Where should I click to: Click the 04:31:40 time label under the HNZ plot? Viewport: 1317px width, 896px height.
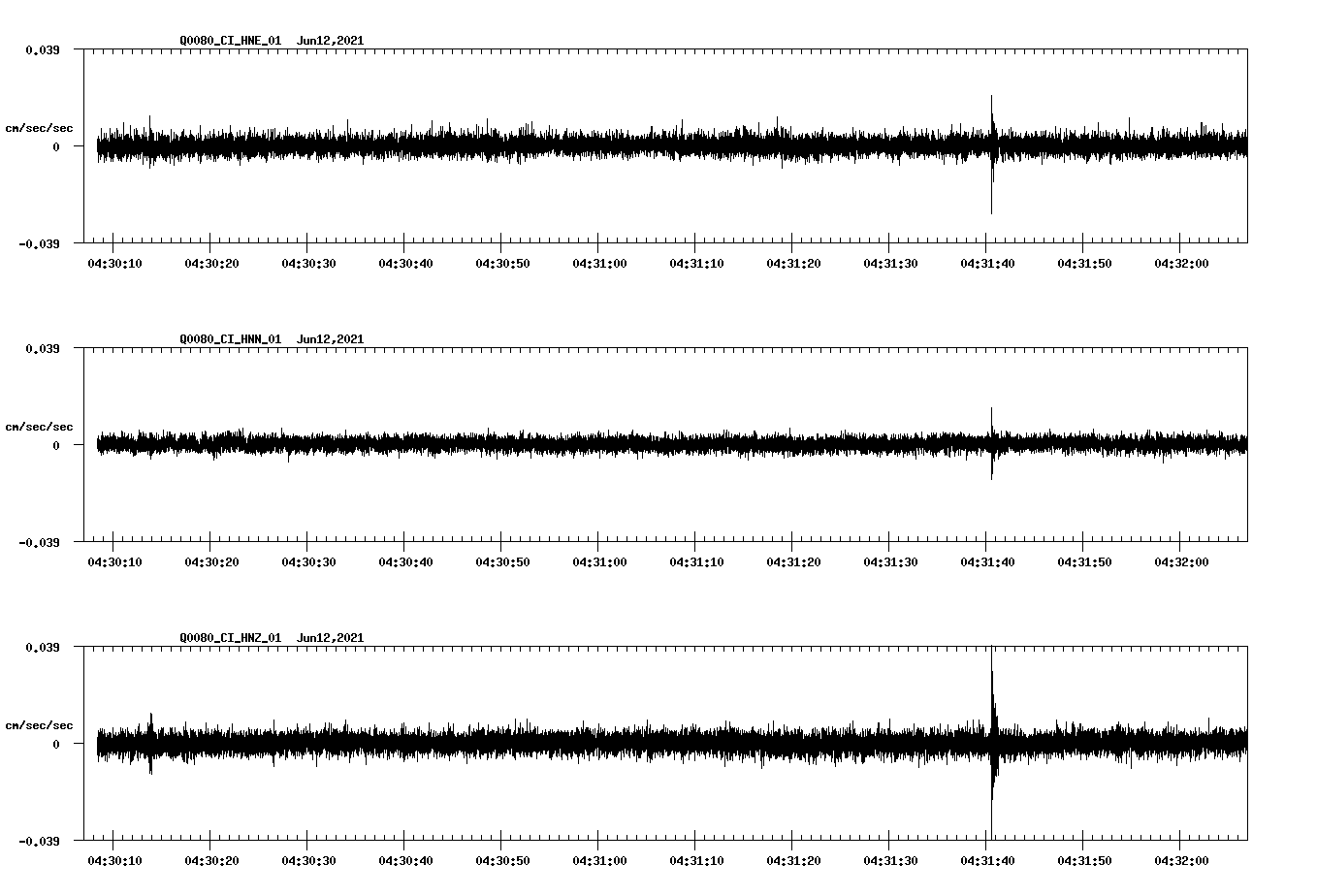point(986,860)
